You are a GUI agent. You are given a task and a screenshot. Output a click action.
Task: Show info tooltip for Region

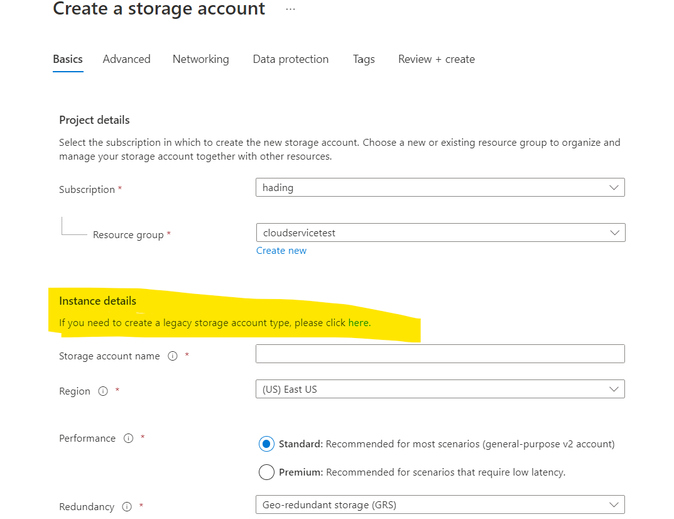point(103,391)
